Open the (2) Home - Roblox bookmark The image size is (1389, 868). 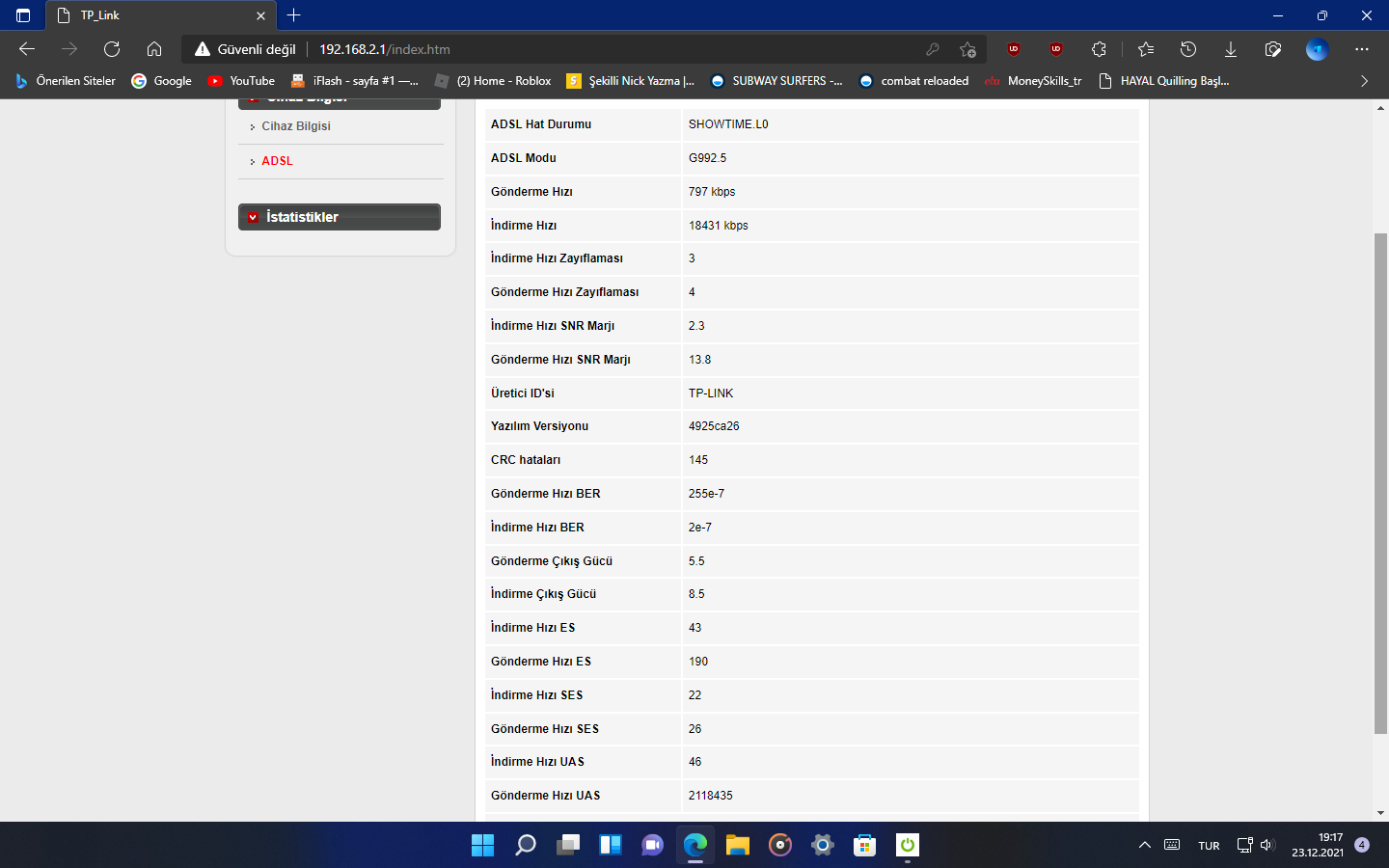coord(493,81)
